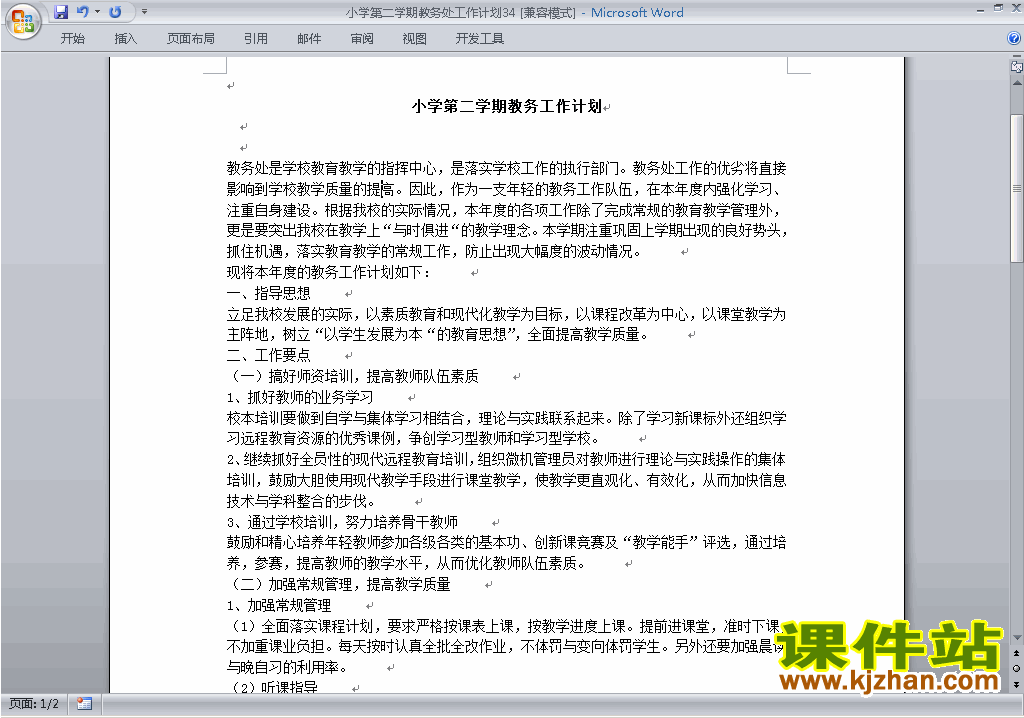Go to the next page with the double-down arrow
This screenshot has width=1024, height=718.
tap(1016, 683)
